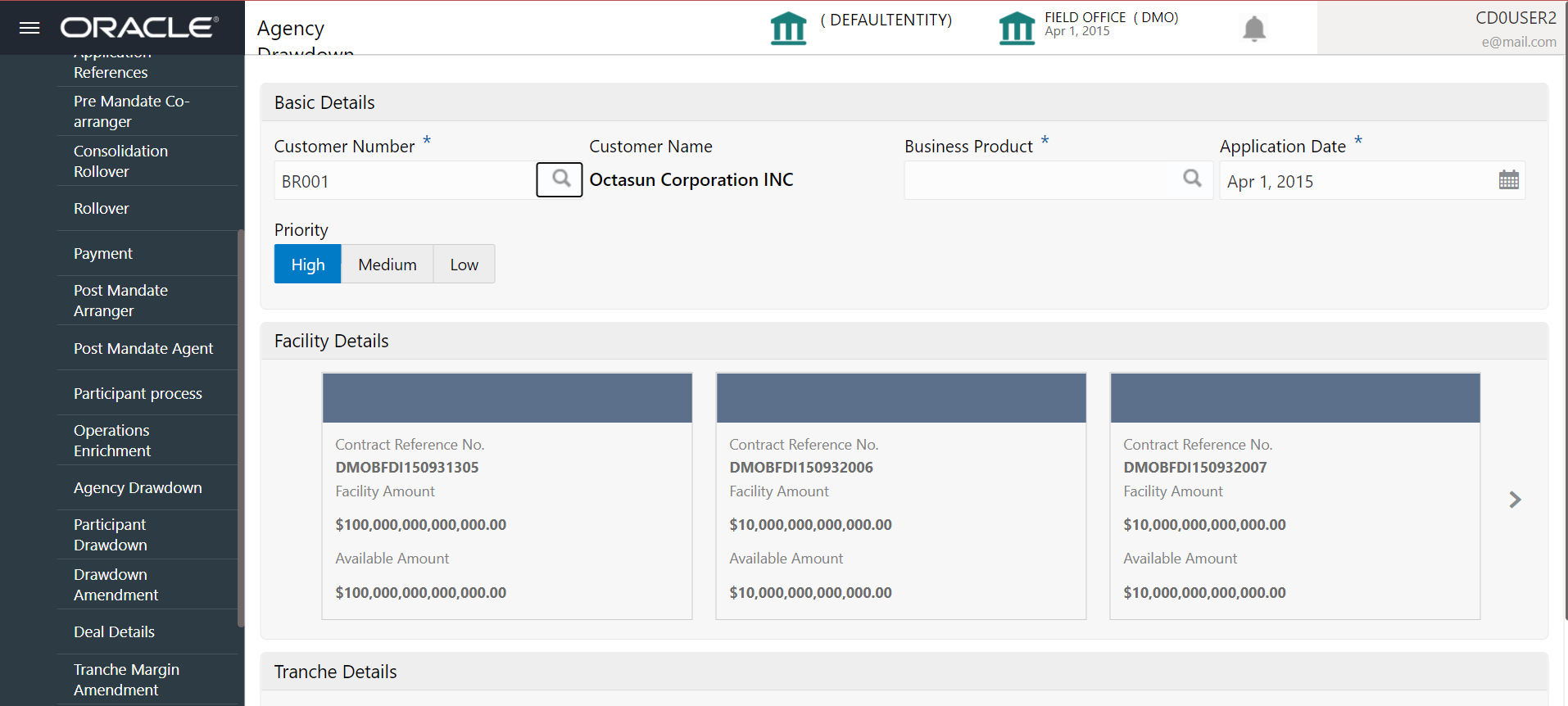This screenshot has height=706, width=1568.
Task: Click the FIELD OFFICE (DMO) branch label
Action: pyautogui.click(x=1111, y=17)
